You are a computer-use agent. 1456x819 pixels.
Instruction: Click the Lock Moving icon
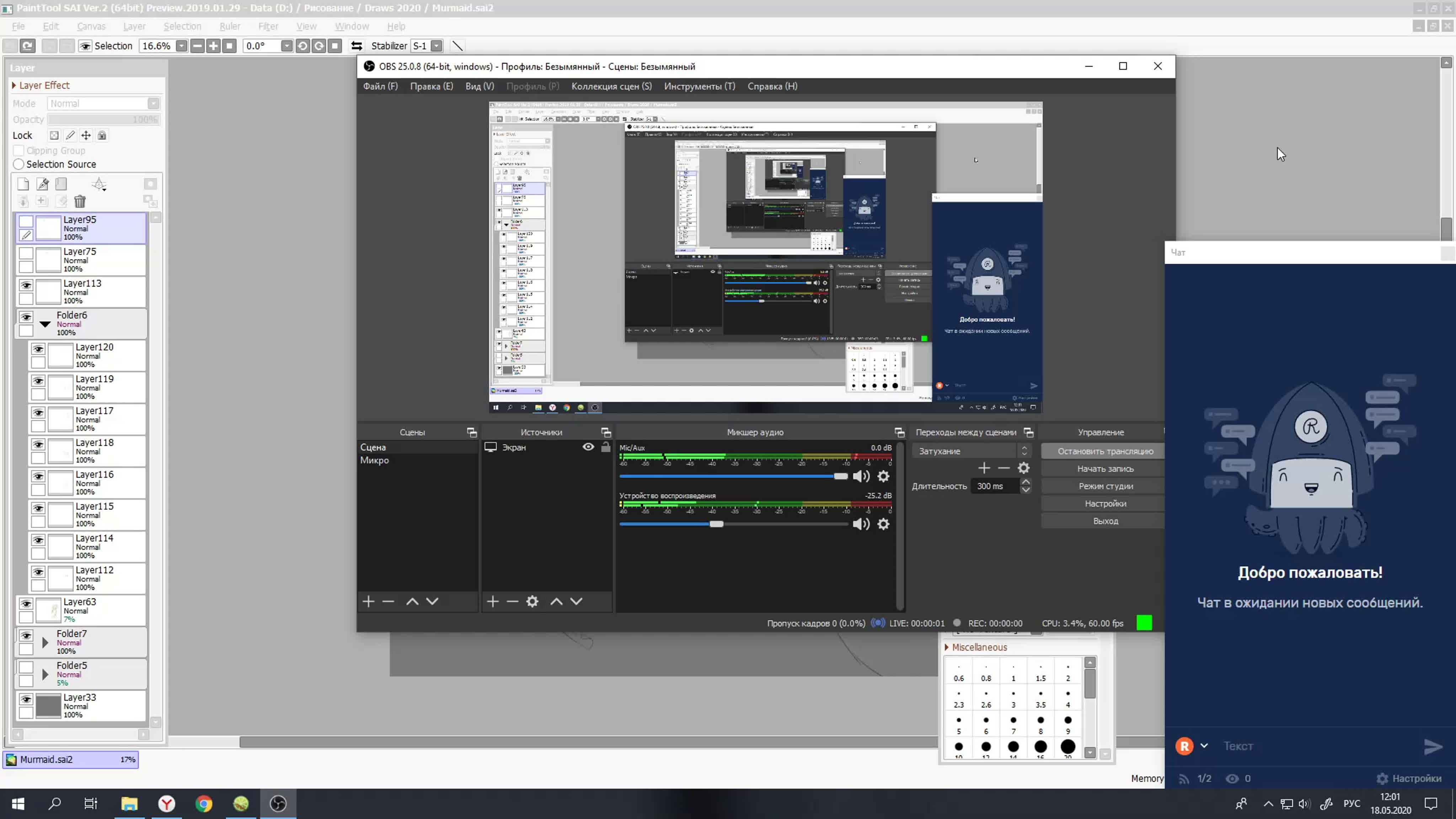86,135
